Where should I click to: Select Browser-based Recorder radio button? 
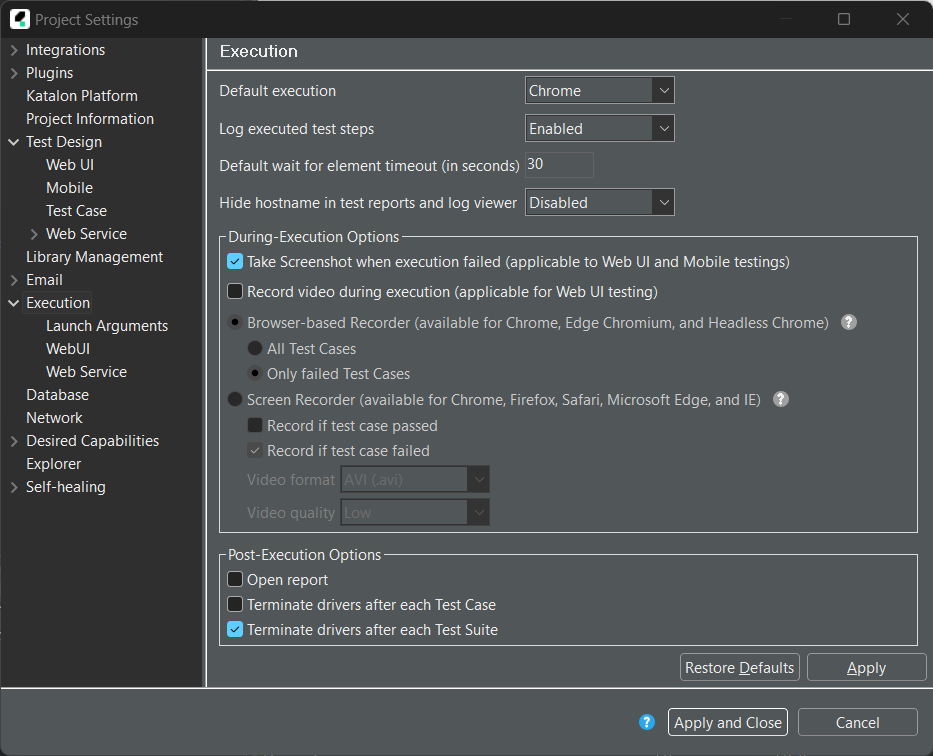[x=235, y=322]
